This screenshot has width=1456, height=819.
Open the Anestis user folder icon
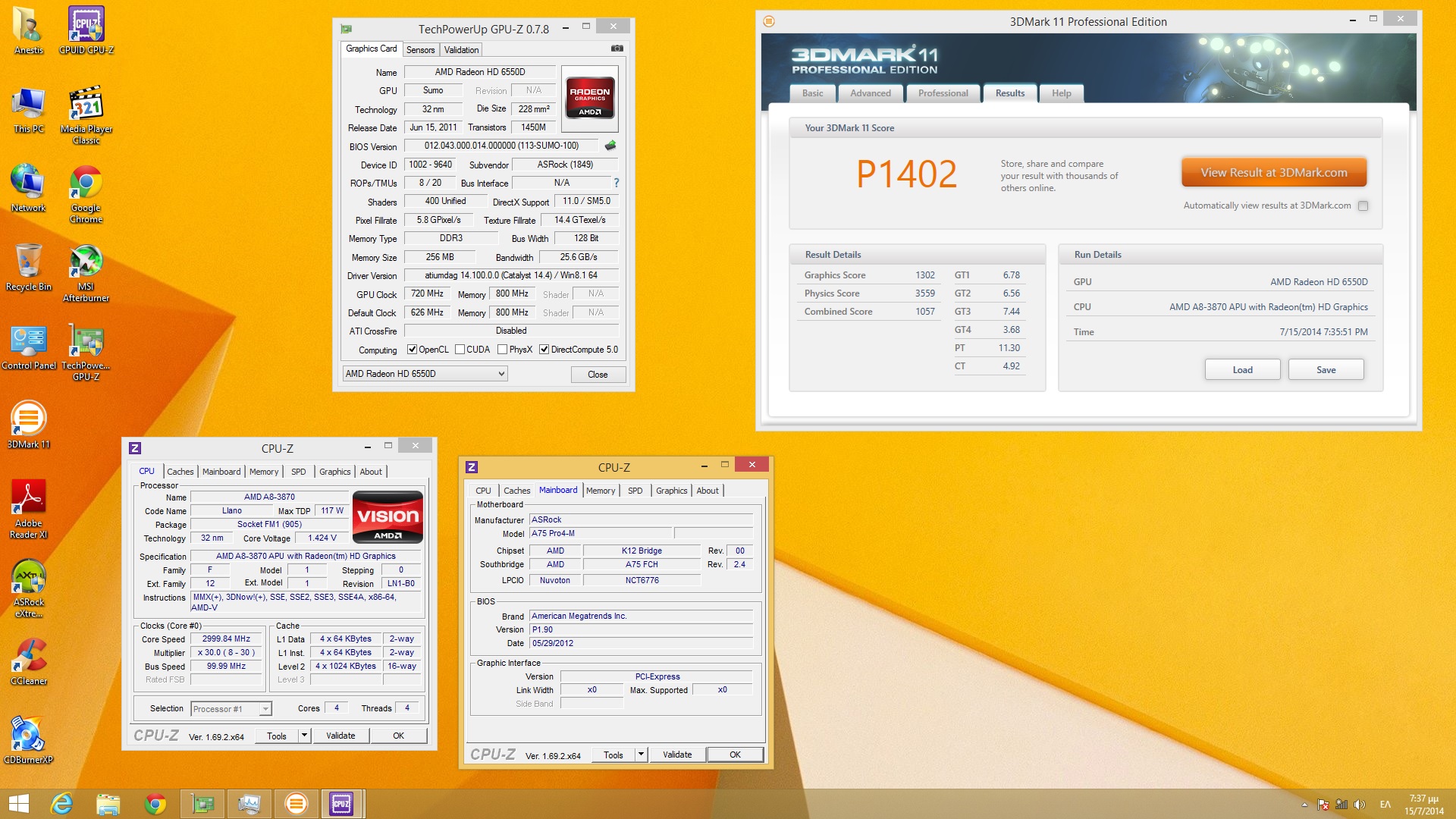click(29, 30)
